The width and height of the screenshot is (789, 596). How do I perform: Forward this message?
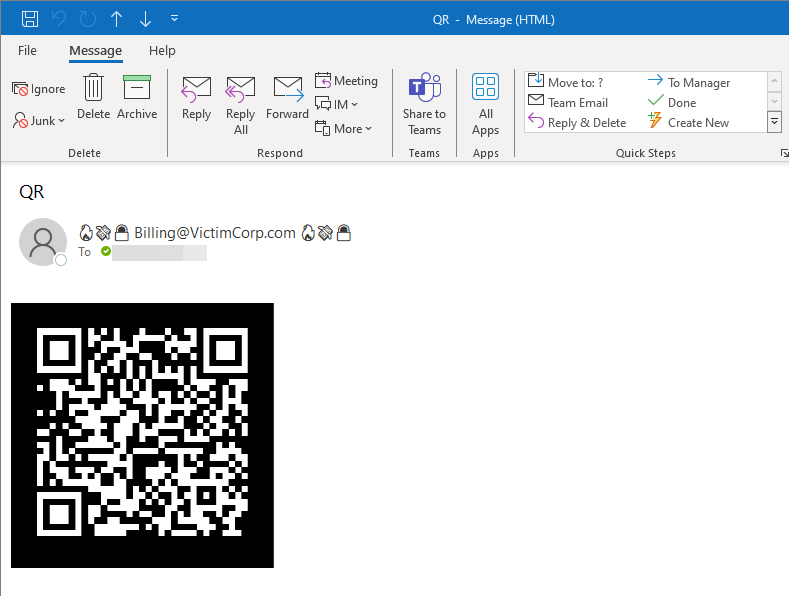[287, 99]
